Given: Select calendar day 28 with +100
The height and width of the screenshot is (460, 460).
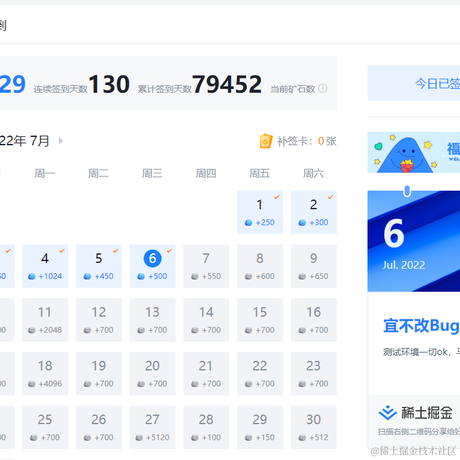Looking at the screenshot, I should tap(206, 427).
